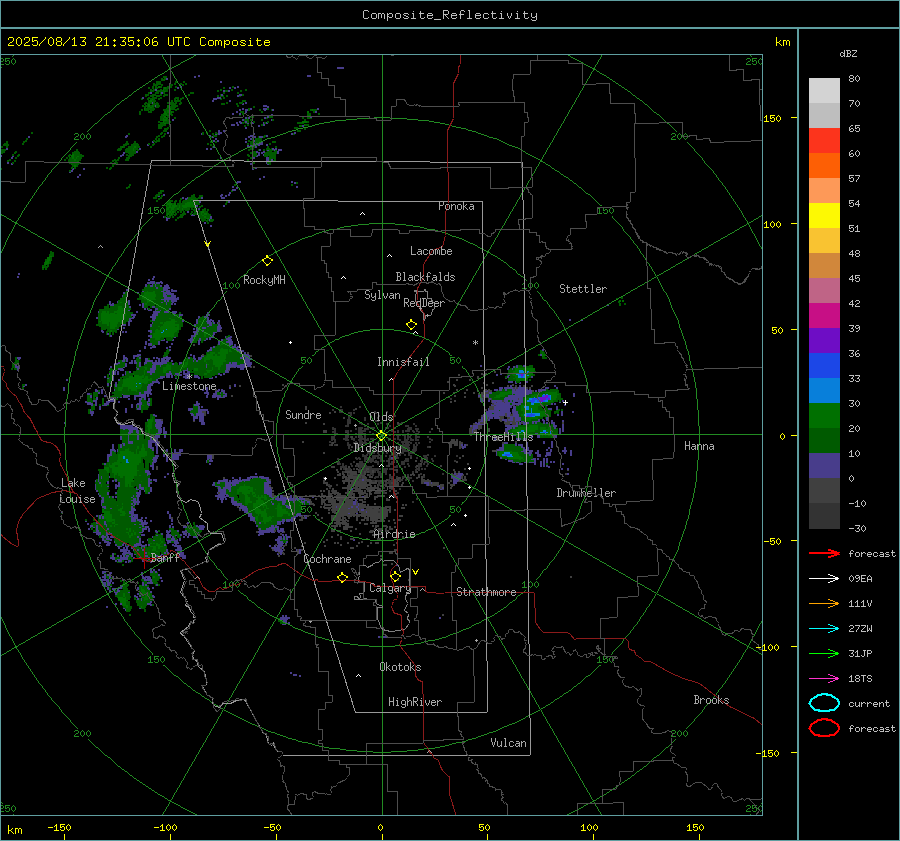
Task: Click the HighRiver town label
Action: coord(415,702)
